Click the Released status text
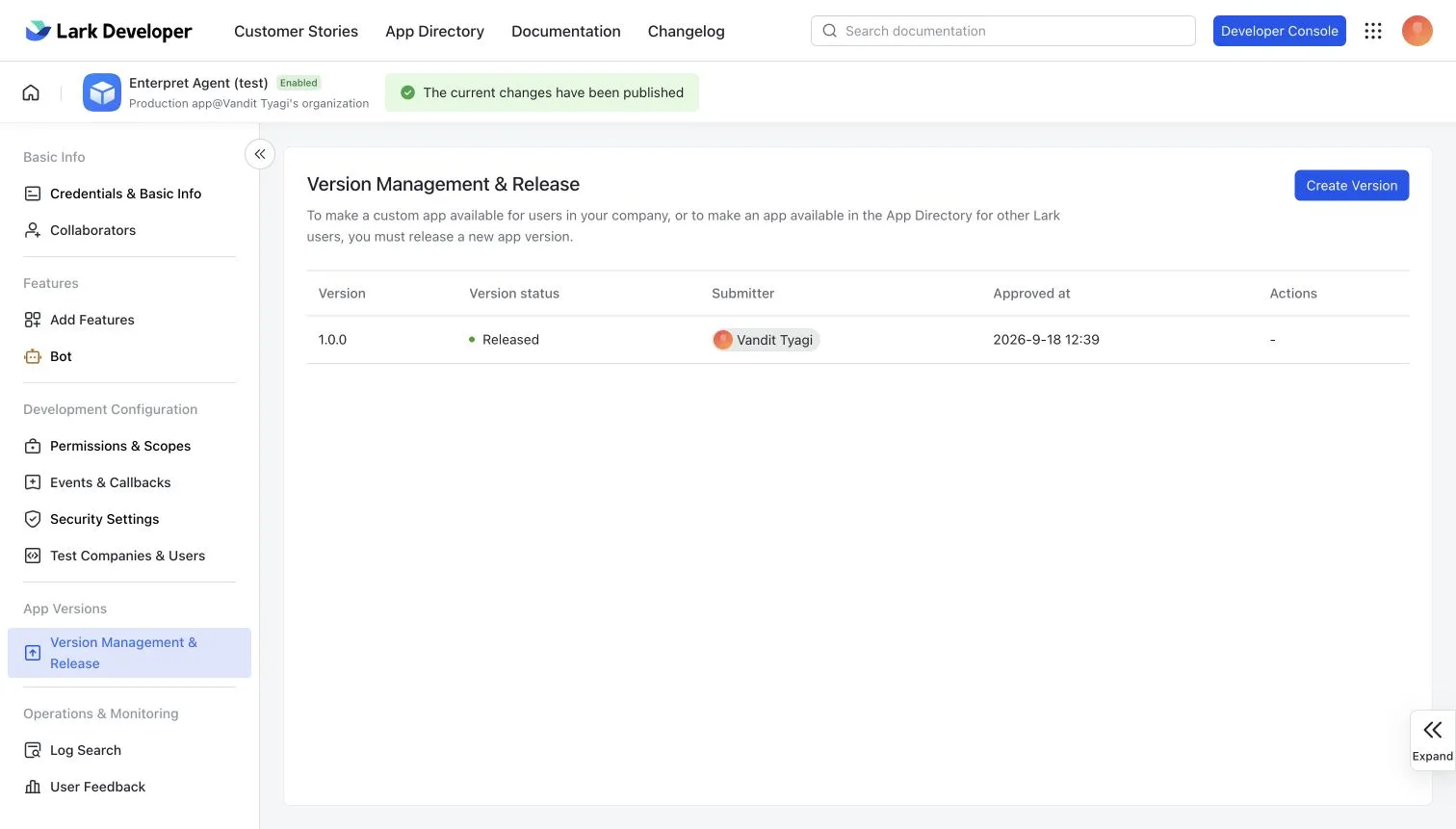Screen dimensions: 1456x829 point(510,340)
